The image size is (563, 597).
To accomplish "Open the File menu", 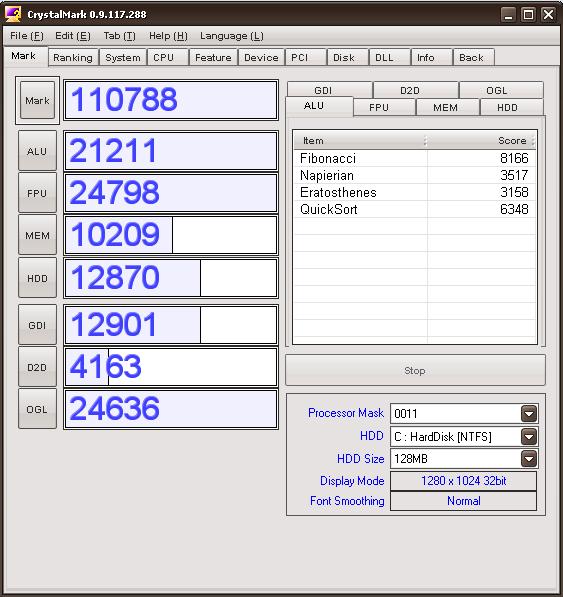I will tap(27, 36).
